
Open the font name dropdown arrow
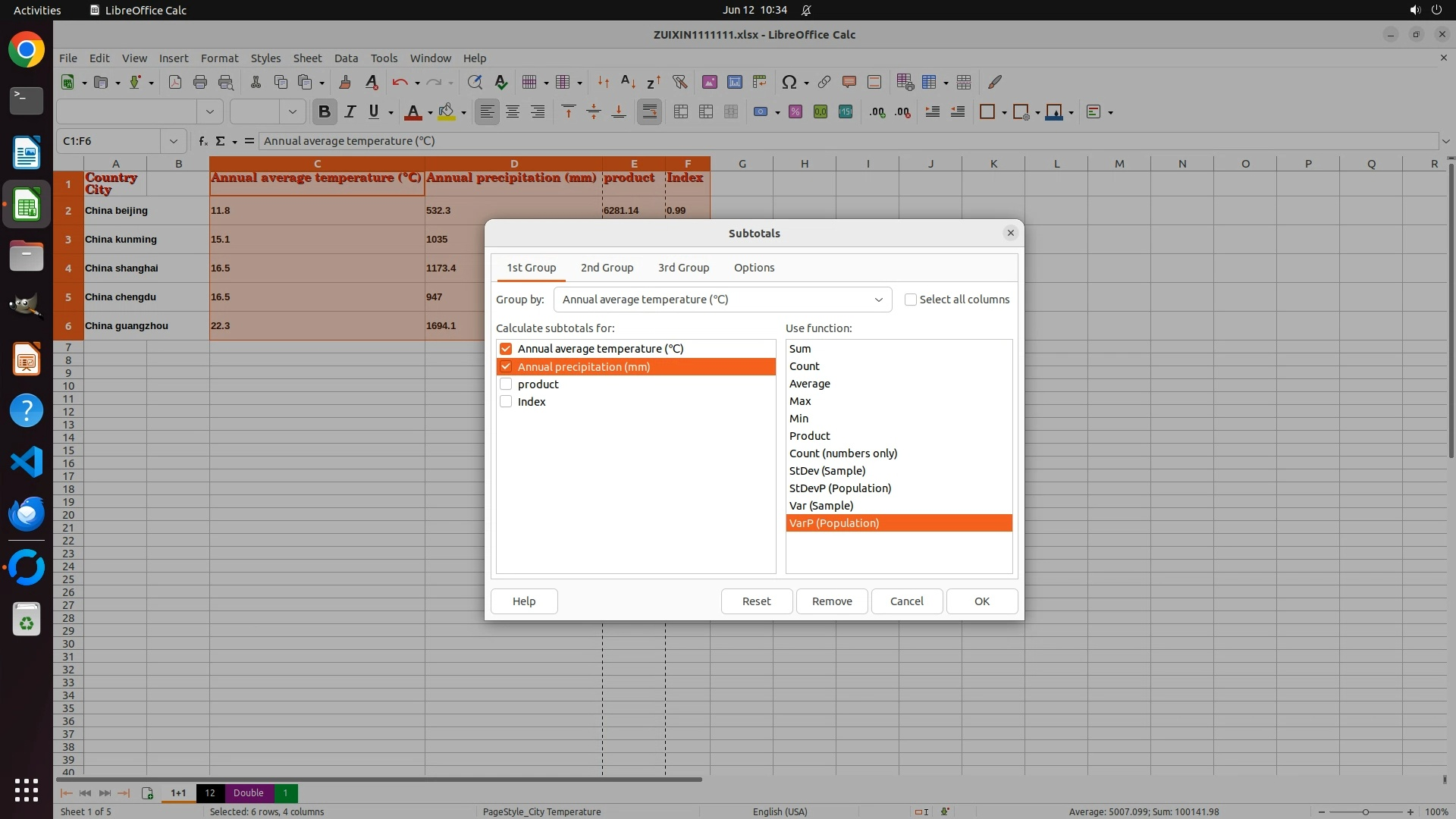pos(210,112)
